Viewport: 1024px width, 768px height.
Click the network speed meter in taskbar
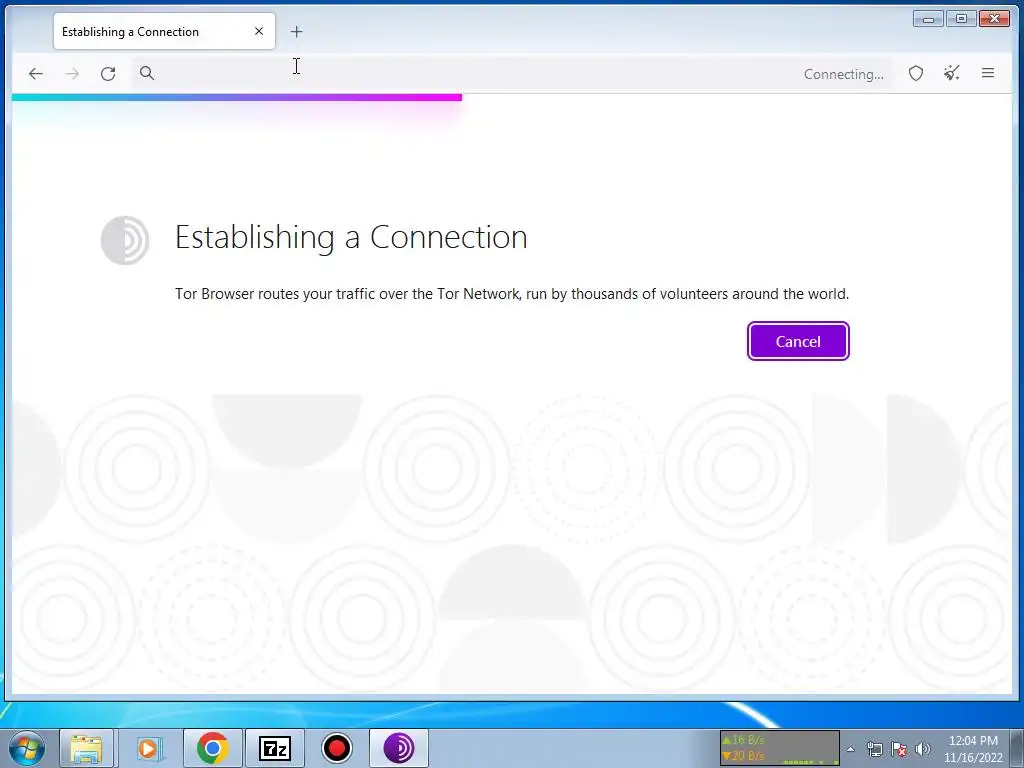(780, 748)
